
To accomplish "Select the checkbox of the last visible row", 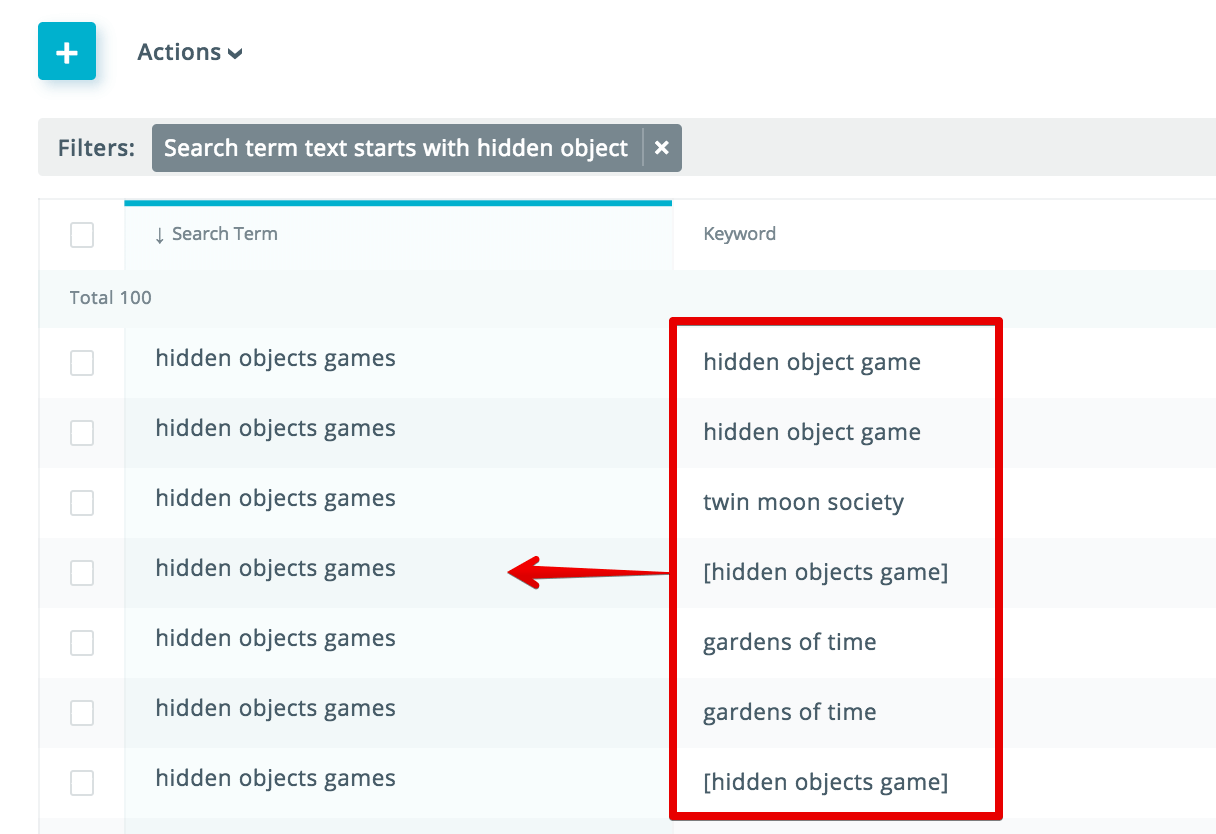I will pyautogui.click(x=82, y=783).
